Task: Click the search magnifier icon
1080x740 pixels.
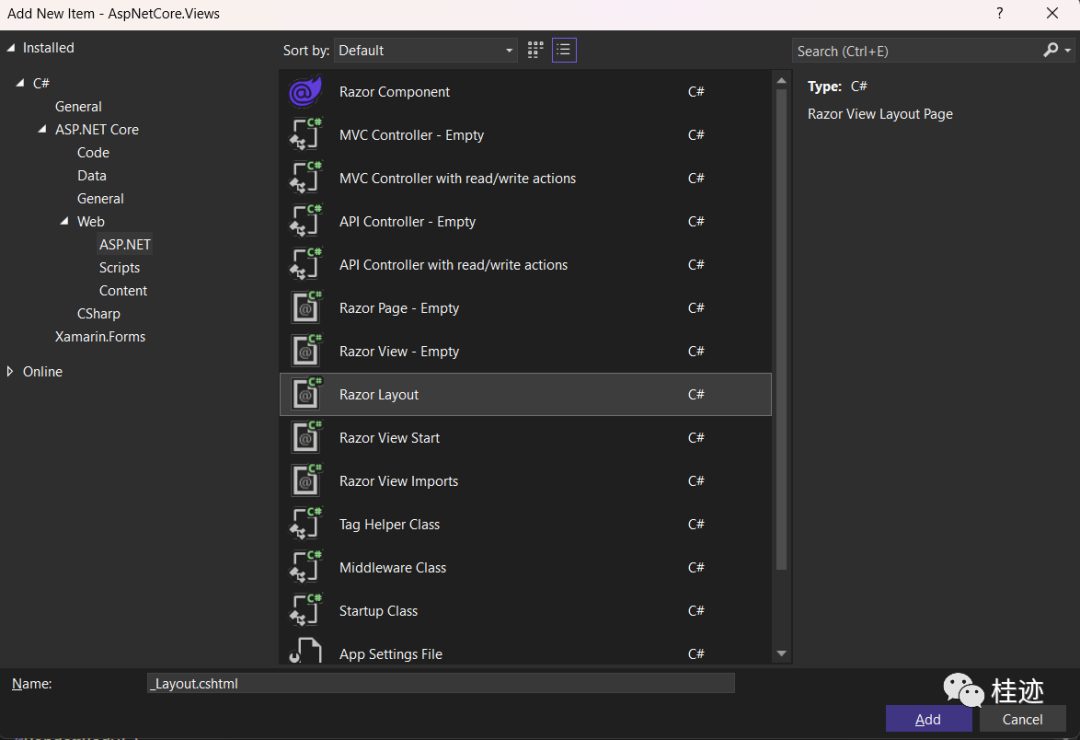Action: click(1050, 50)
